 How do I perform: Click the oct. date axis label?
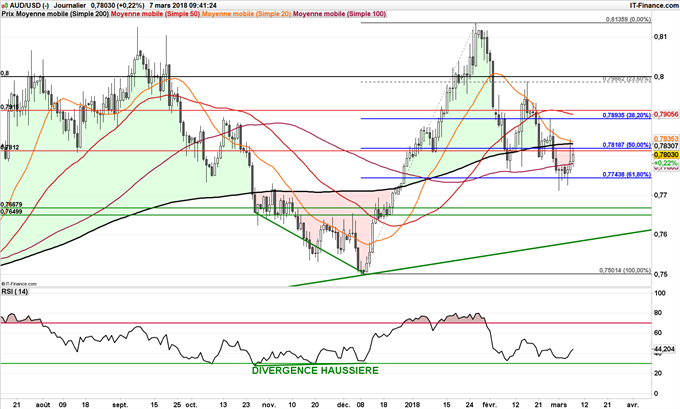pos(191,405)
